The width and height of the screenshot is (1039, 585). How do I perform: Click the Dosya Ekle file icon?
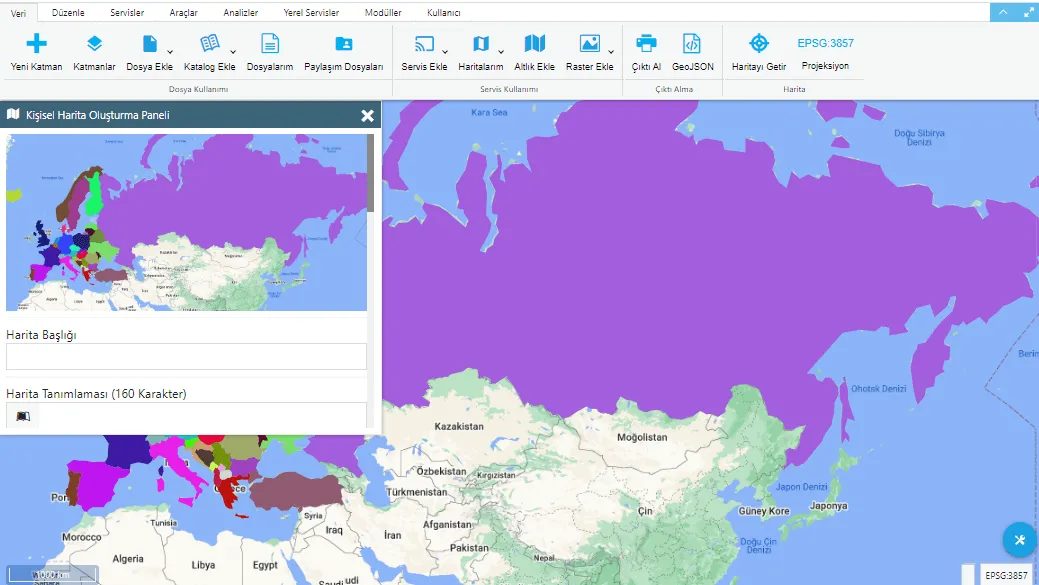[x=150, y=44]
